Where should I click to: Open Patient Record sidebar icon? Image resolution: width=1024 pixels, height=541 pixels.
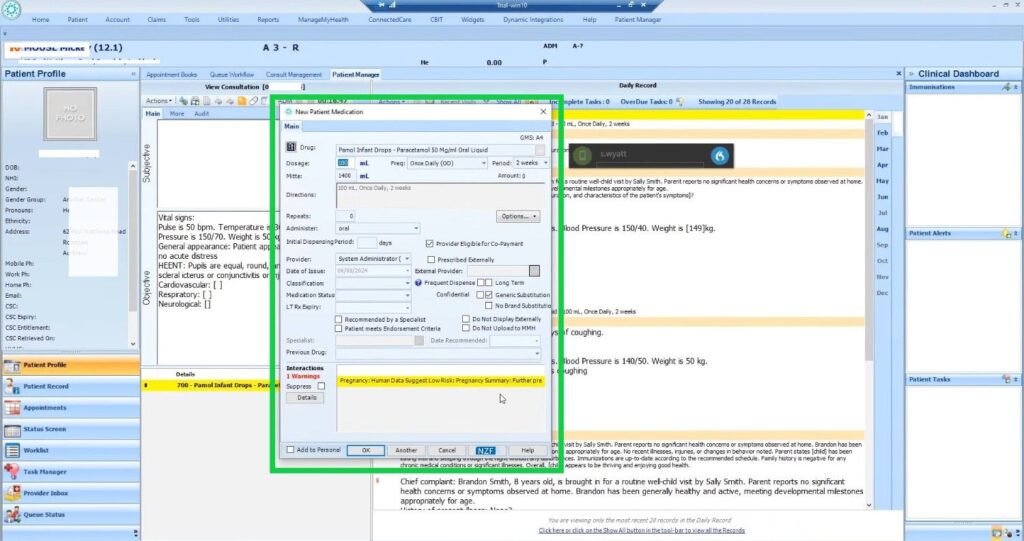pos(12,387)
